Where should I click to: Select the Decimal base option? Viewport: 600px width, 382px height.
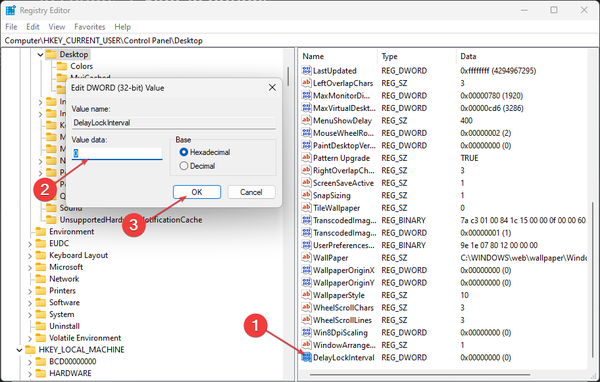pyautogui.click(x=184, y=166)
